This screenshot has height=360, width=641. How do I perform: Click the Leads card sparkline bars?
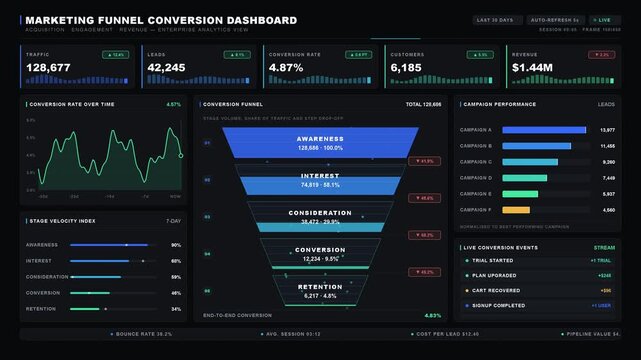pos(198,80)
